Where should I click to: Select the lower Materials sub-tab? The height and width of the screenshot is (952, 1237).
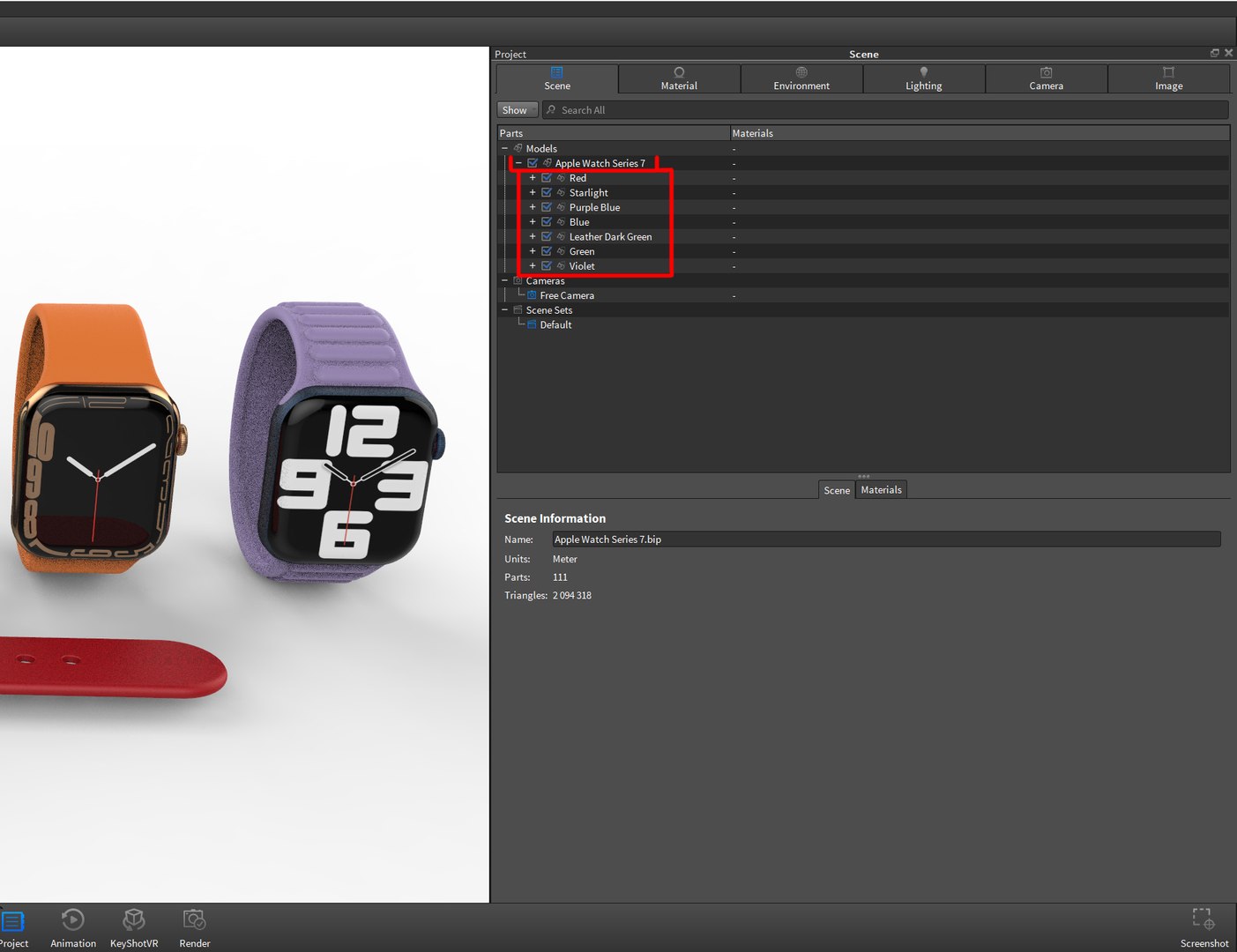(x=881, y=490)
